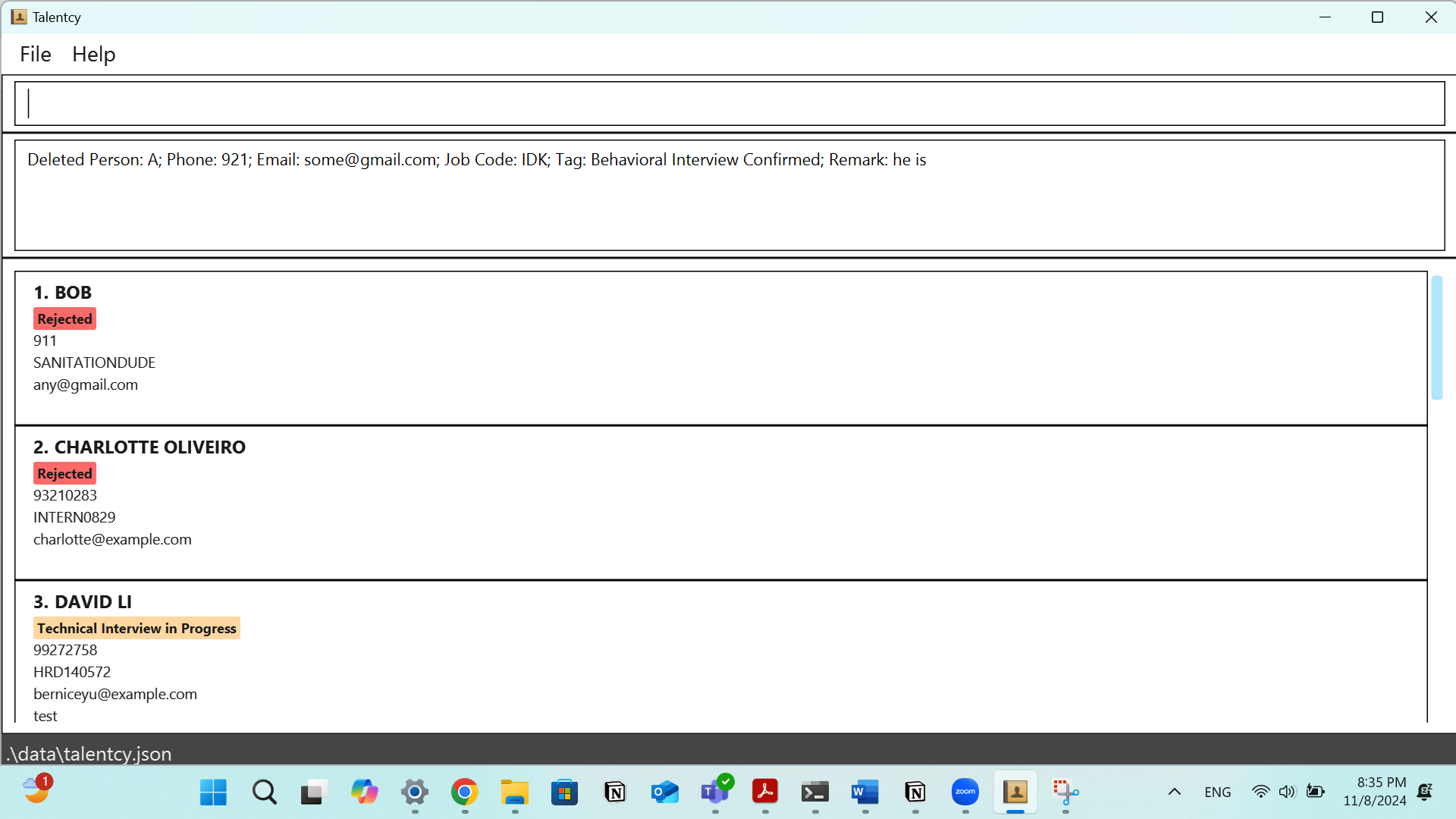Open the Help menu

click(93, 54)
